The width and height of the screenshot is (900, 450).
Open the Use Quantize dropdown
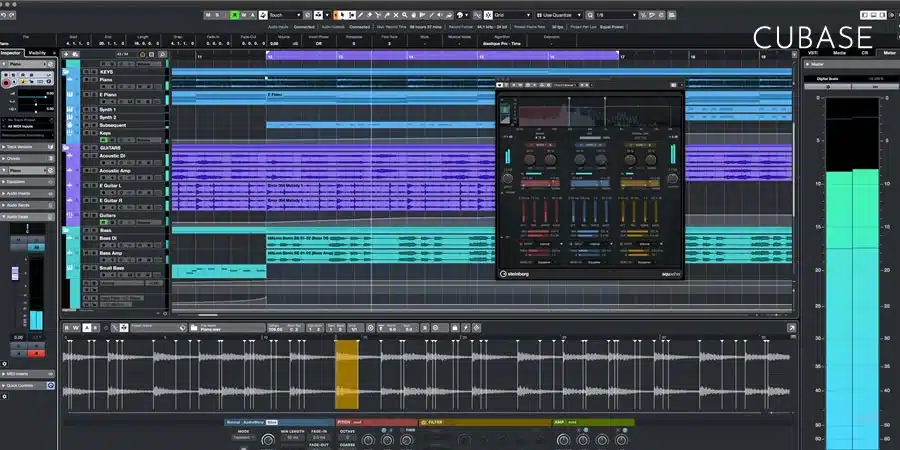click(x=559, y=14)
